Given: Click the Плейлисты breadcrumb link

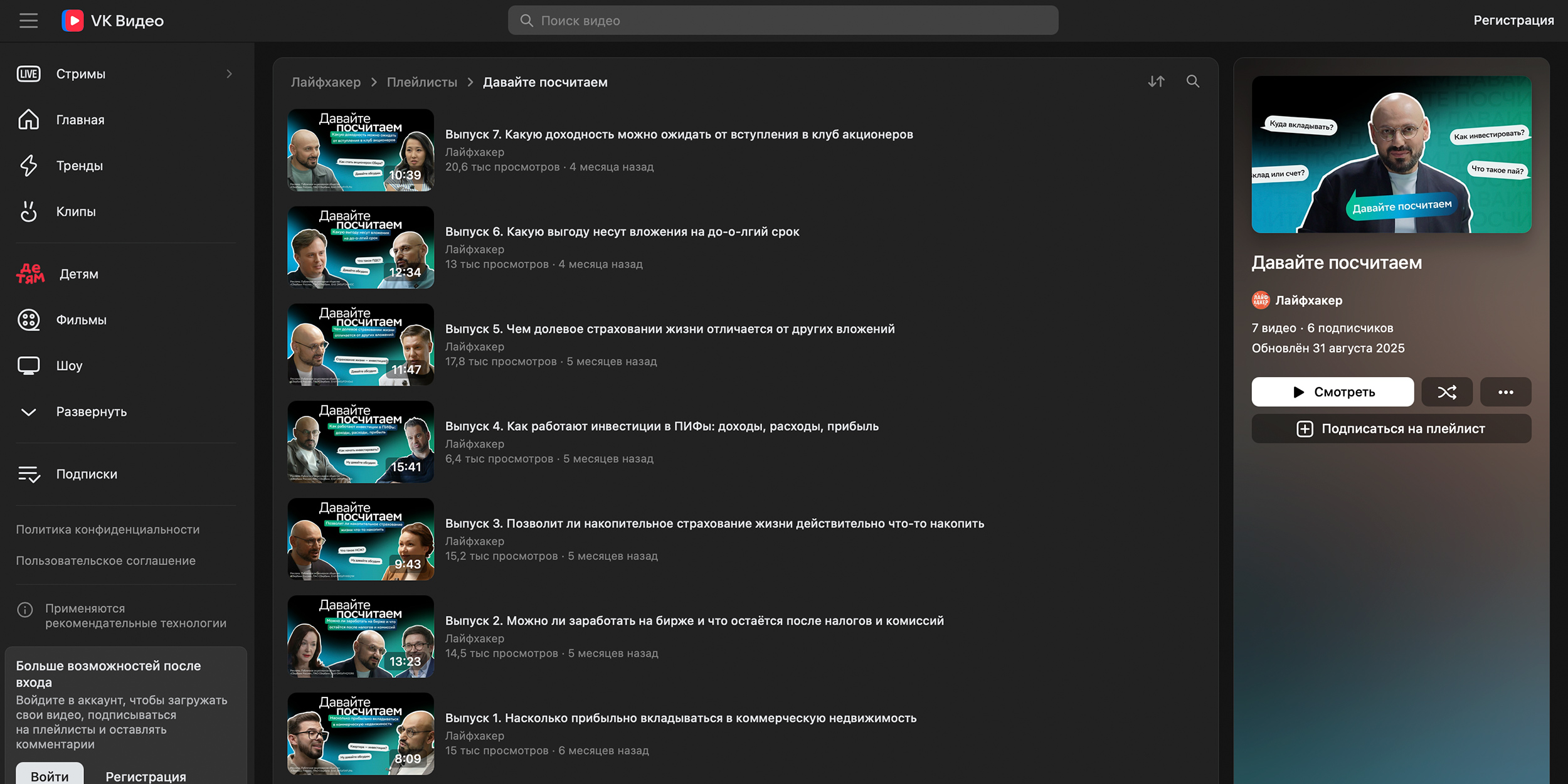Looking at the screenshot, I should tap(421, 82).
